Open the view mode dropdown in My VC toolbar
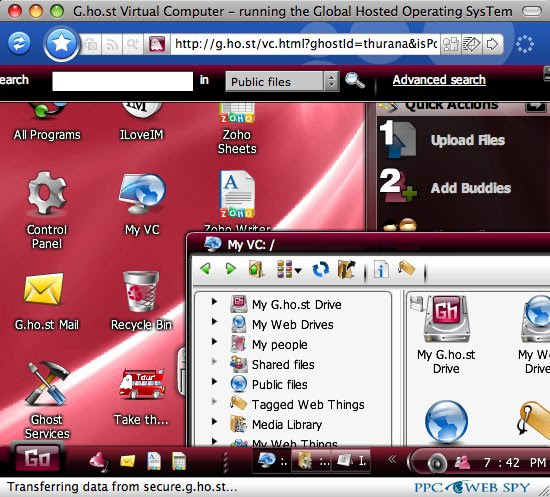Screen dimensions: 550x497 click(288, 269)
